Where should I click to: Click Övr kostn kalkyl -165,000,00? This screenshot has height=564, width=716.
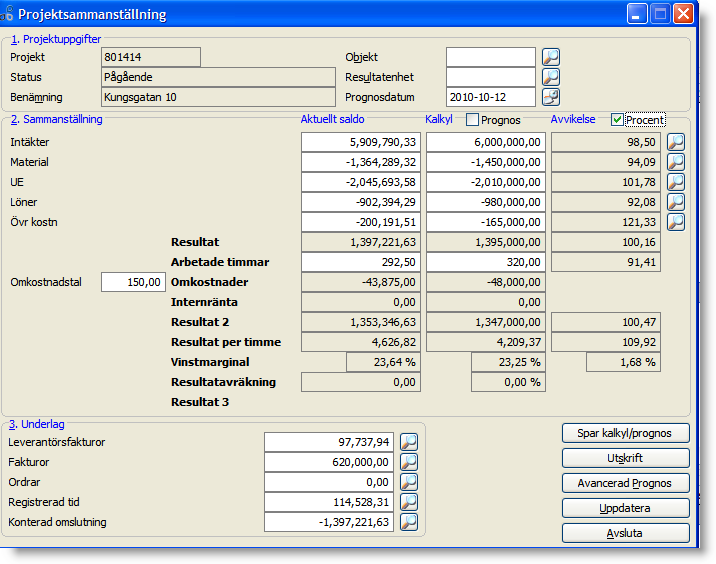coord(486,222)
